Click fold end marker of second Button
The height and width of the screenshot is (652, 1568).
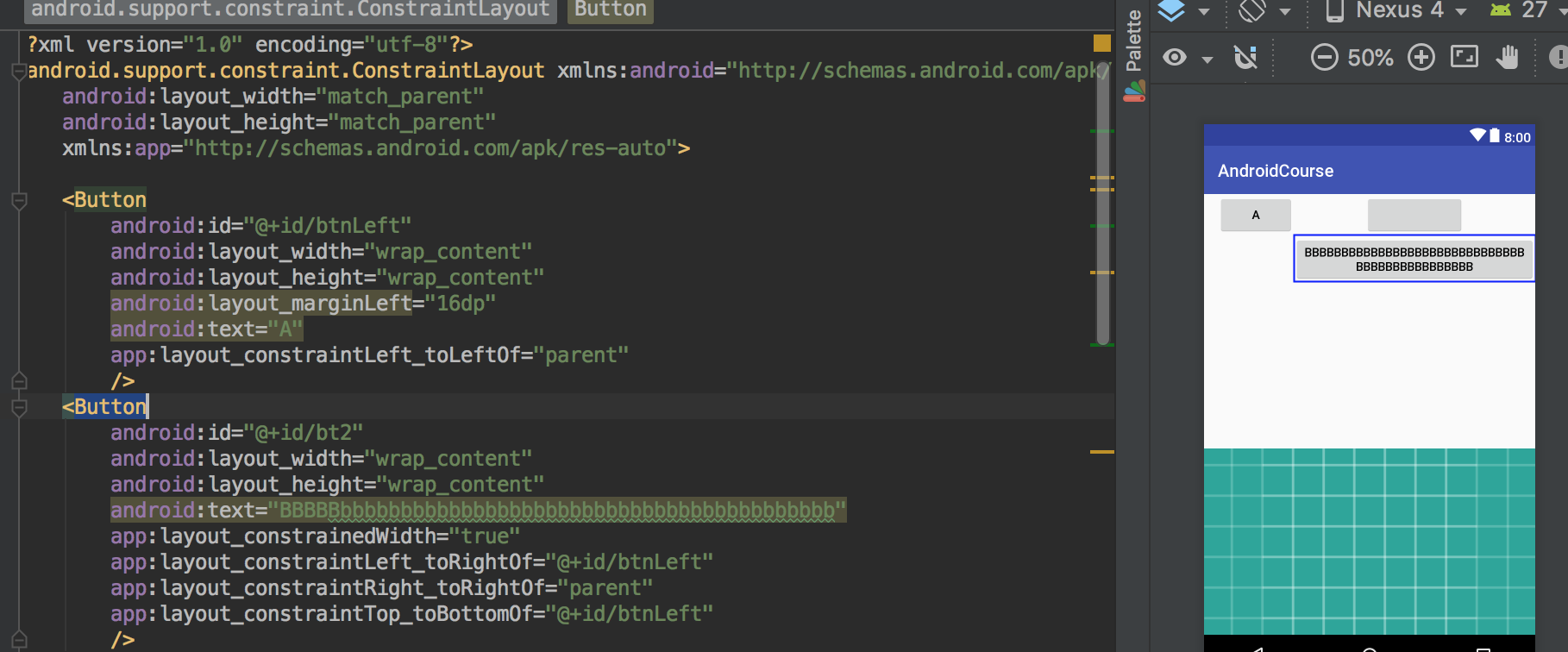pyautogui.click(x=19, y=639)
